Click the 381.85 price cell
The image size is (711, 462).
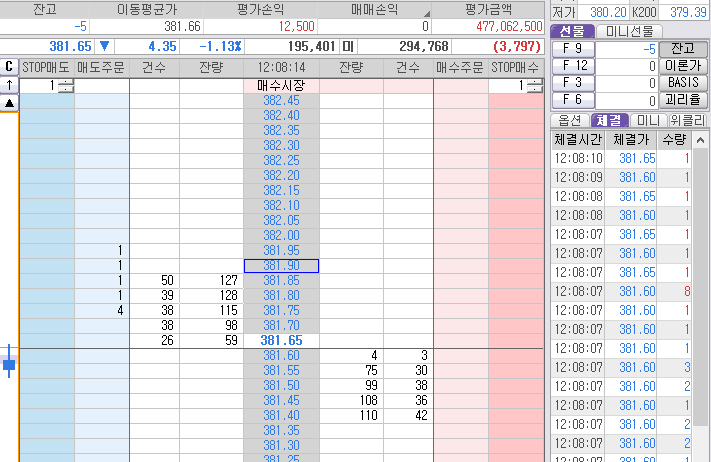click(281, 281)
